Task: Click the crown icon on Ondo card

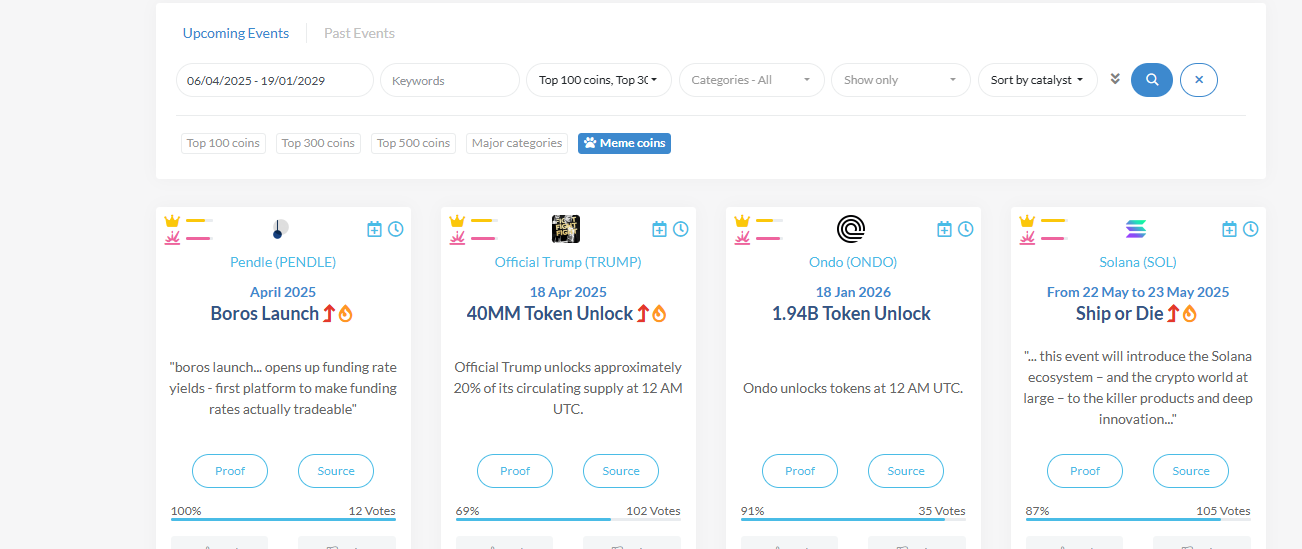Action: [742, 221]
